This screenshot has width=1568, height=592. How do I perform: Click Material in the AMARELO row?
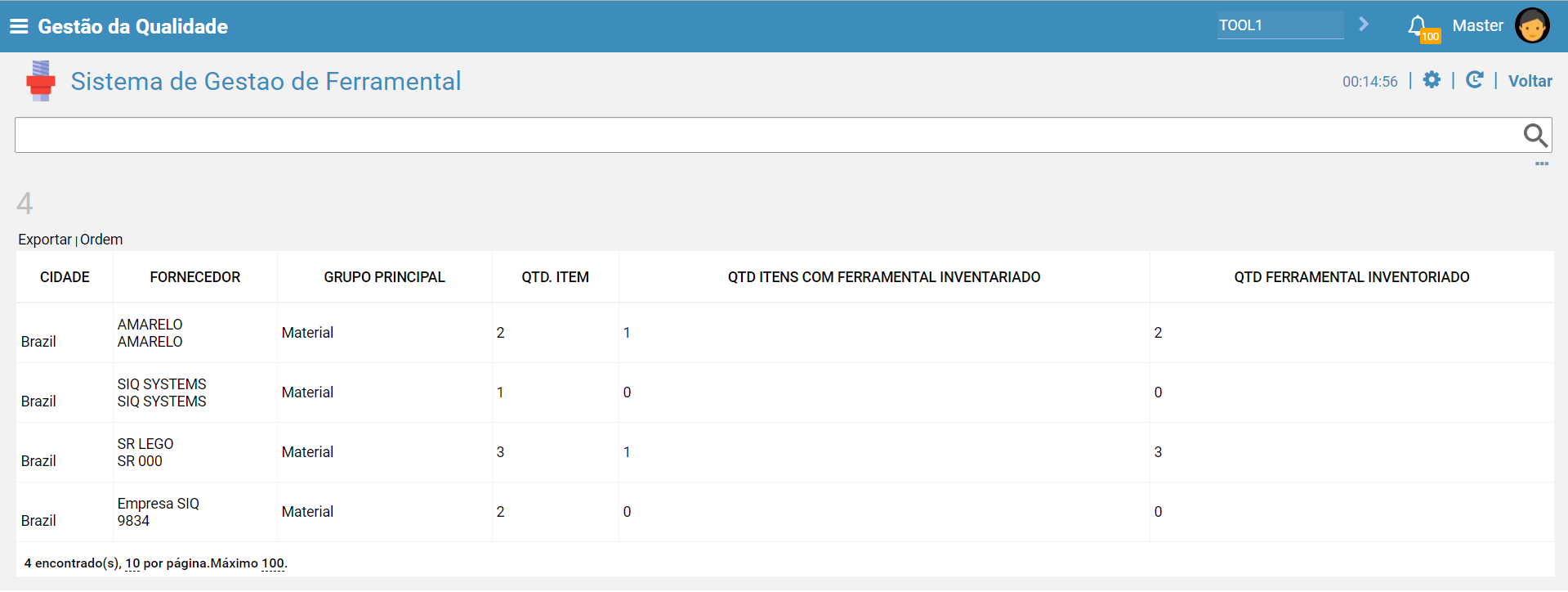click(307, 333)
